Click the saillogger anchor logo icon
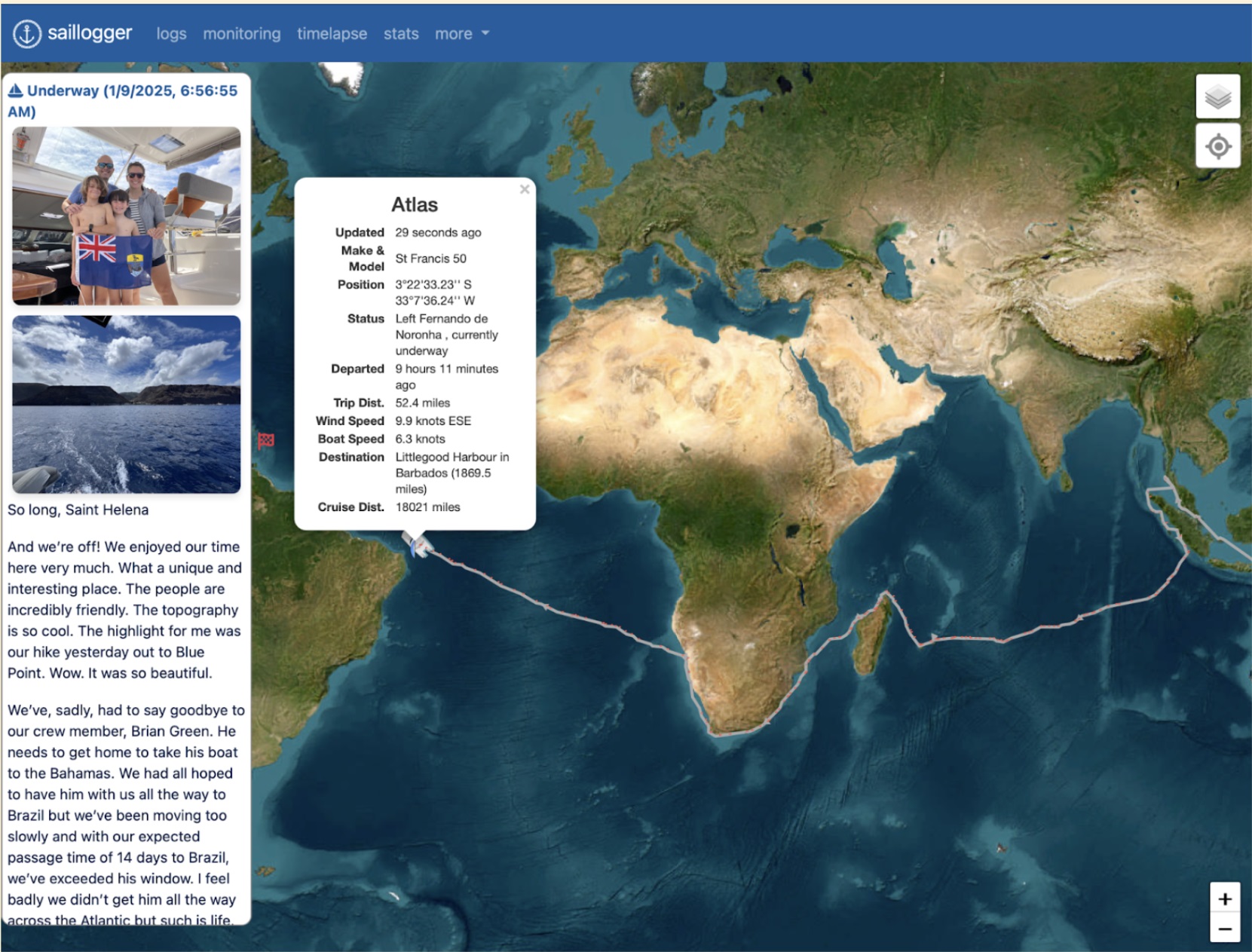1252x952 pixels. tap(27, 34)
